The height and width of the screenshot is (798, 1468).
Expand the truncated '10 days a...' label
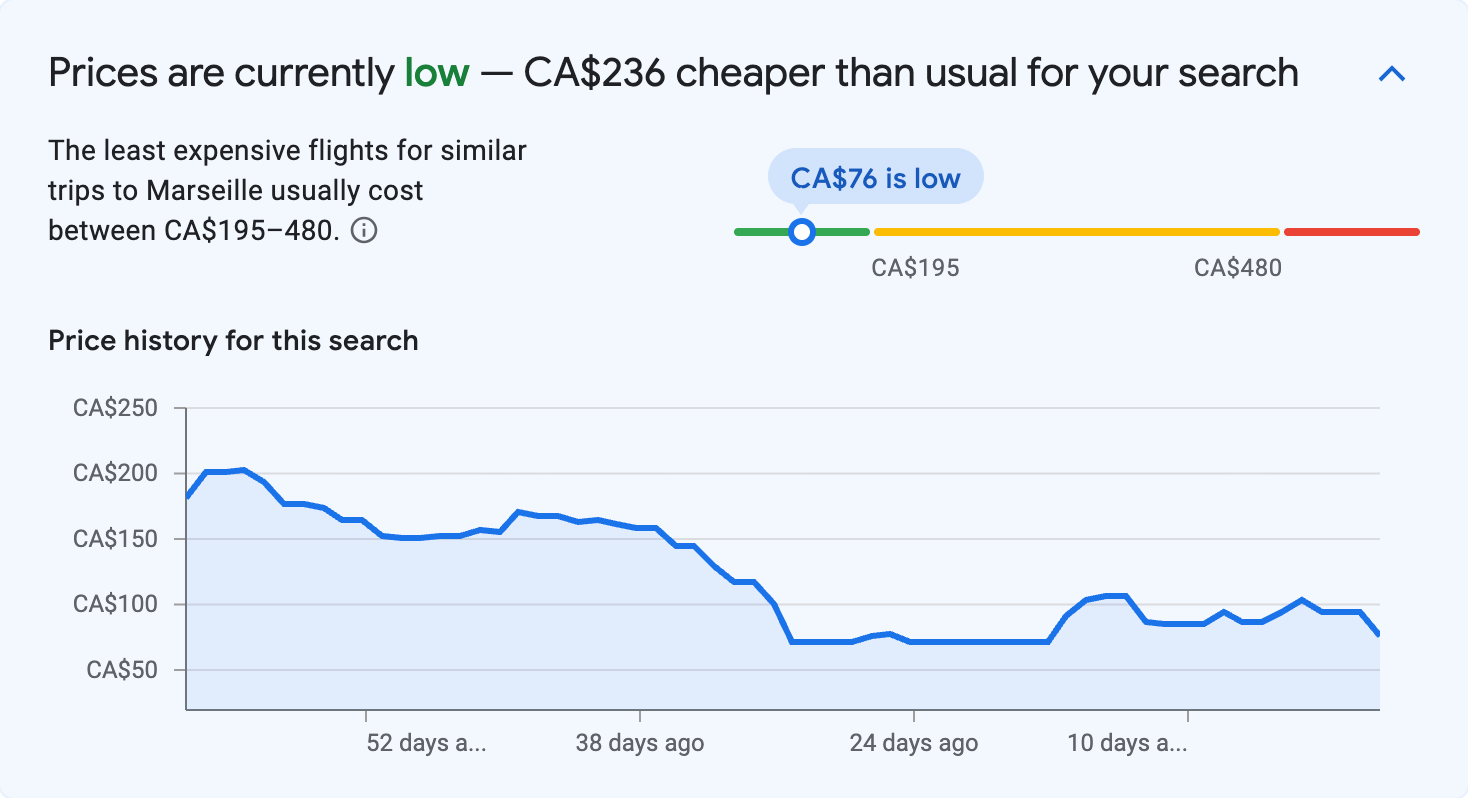click(1126, 744)
